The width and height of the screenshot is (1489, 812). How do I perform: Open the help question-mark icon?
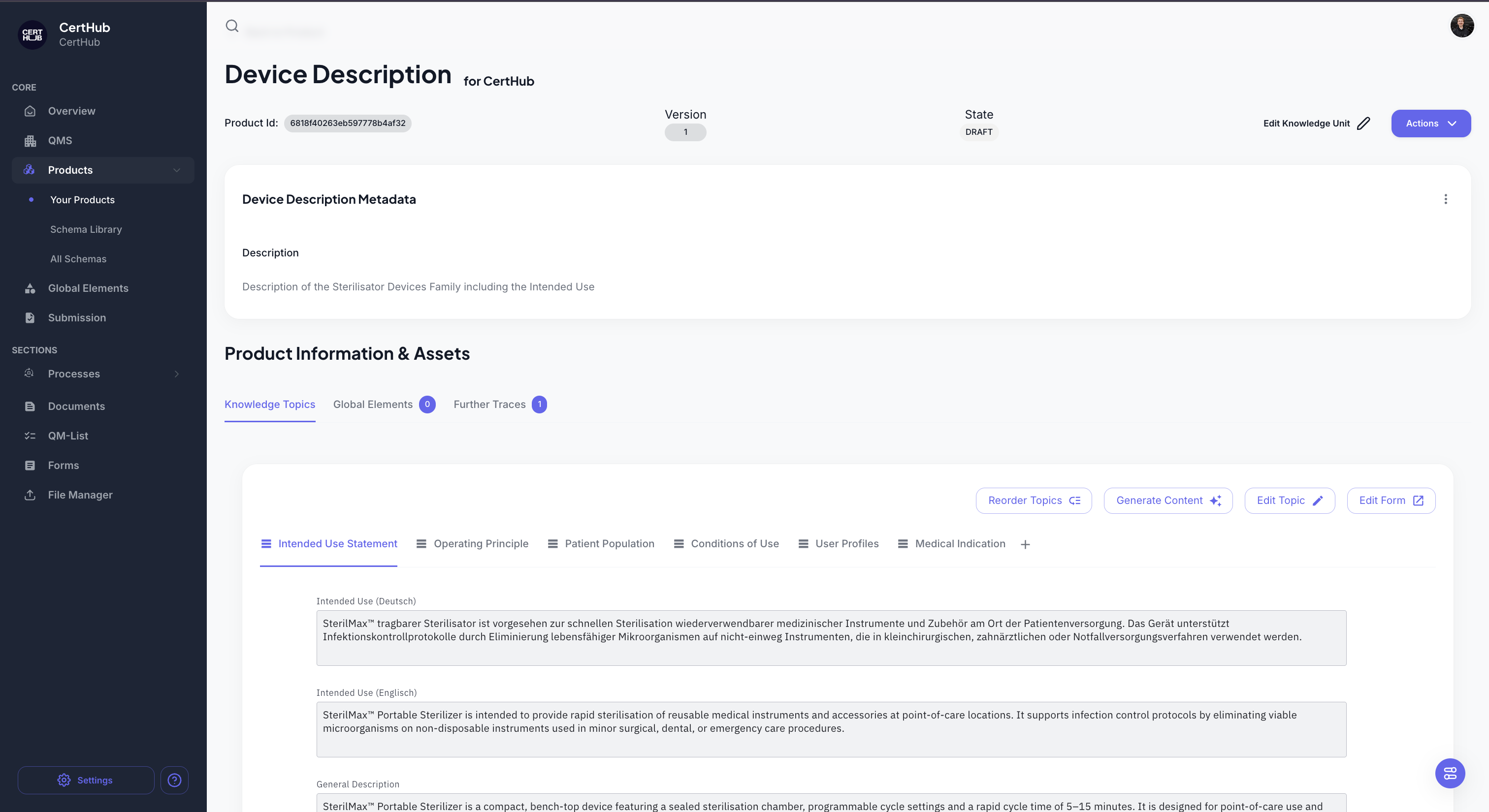pos(174,780)
